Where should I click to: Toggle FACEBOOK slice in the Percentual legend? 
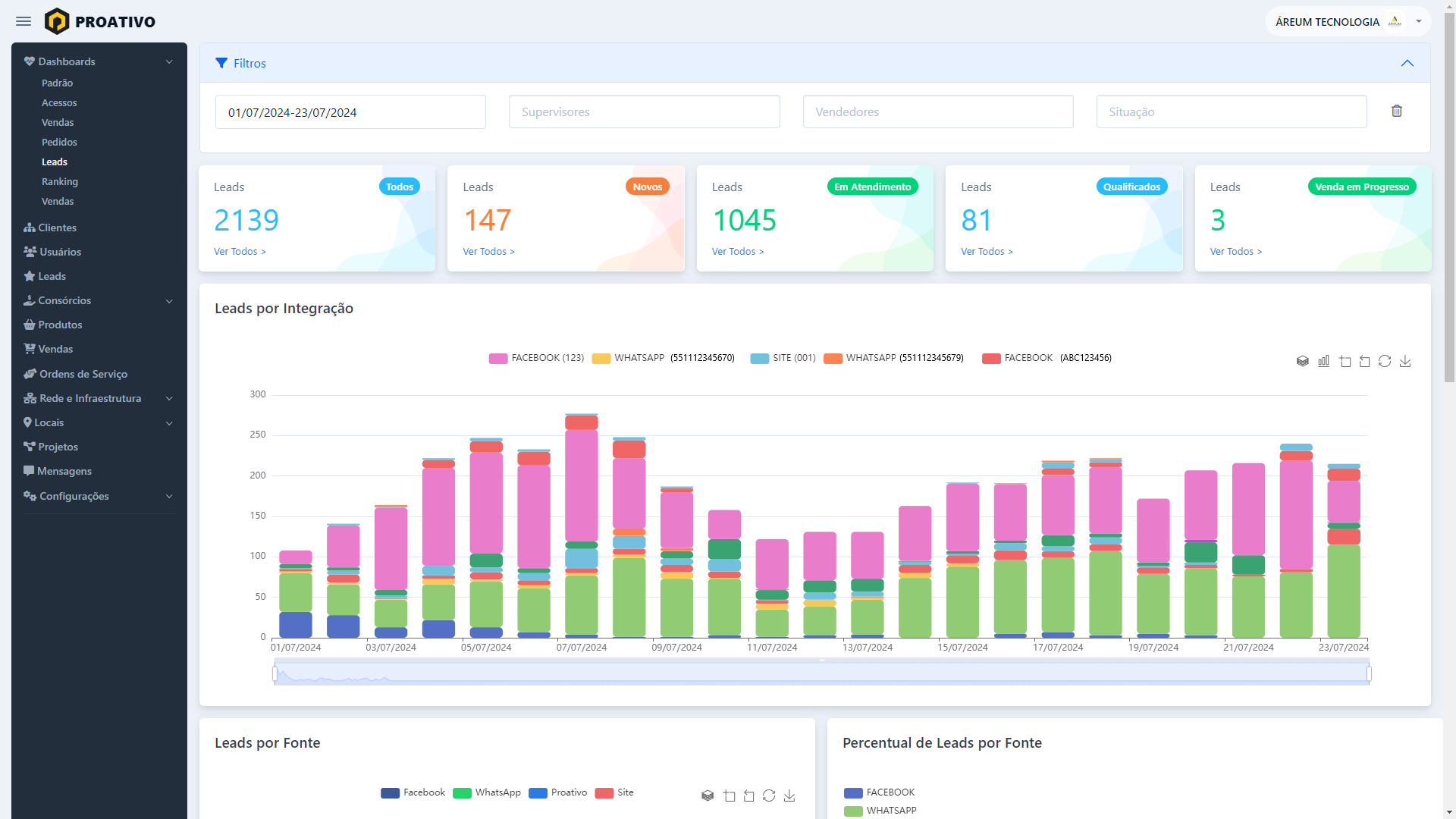click(880, 792)
